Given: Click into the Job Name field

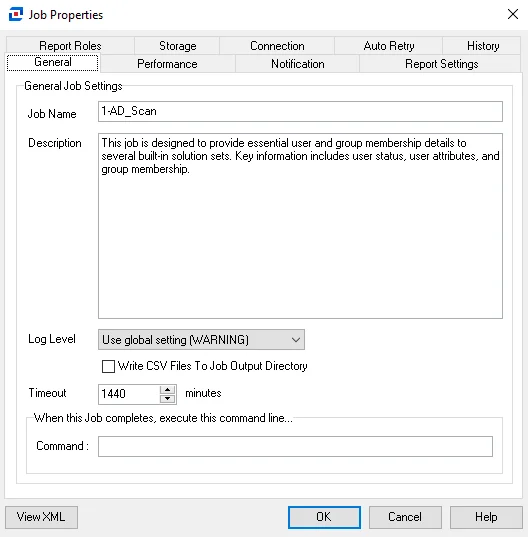Looking at the screenshot, I should (300, 111).
